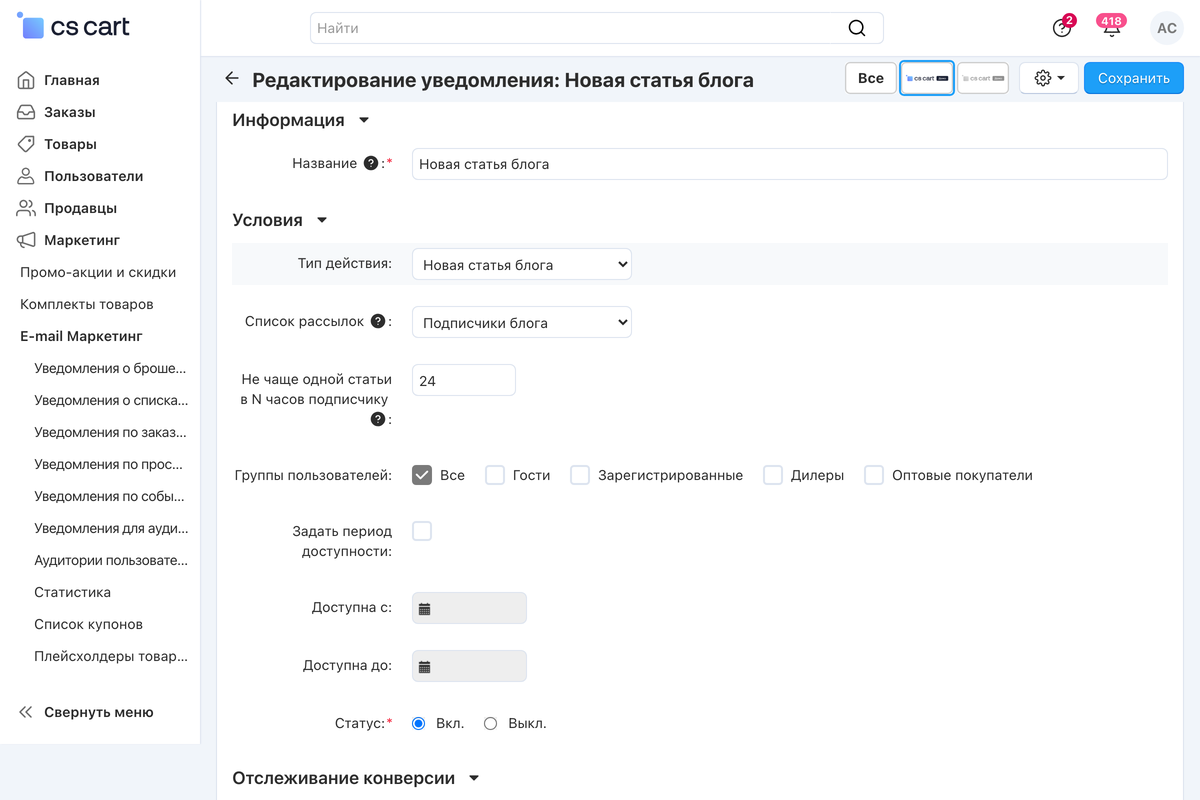Select the second greyed CS-Cart storefront thumbnail
The width and height of the screenshot is (1200, 800).
(x=983, y=78)
